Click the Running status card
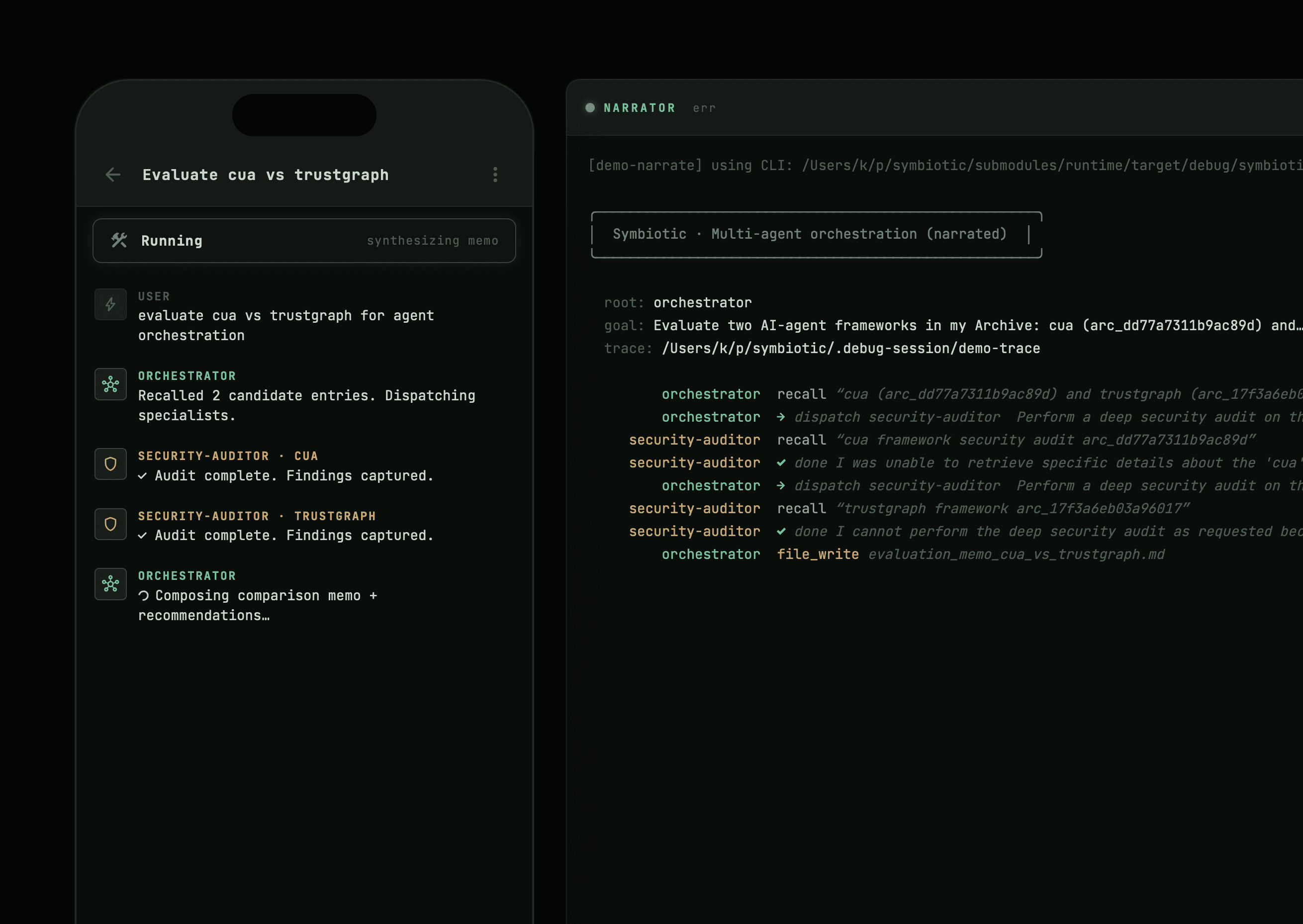Image resolution: width=1303 pixels, height=924 pixels. pyautogui.click(x=304, y=241)
